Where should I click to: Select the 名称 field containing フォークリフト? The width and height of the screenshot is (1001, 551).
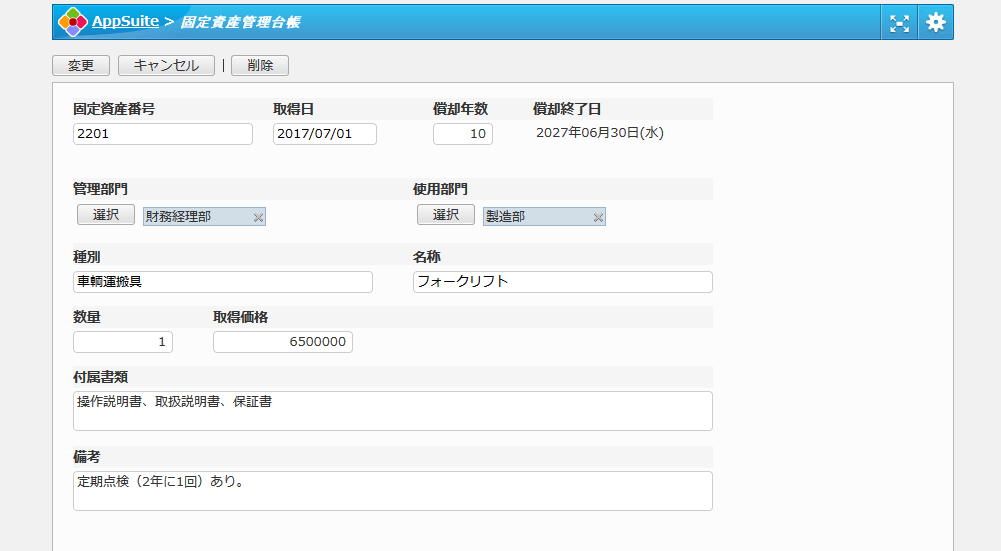click(x=562, y=282)
